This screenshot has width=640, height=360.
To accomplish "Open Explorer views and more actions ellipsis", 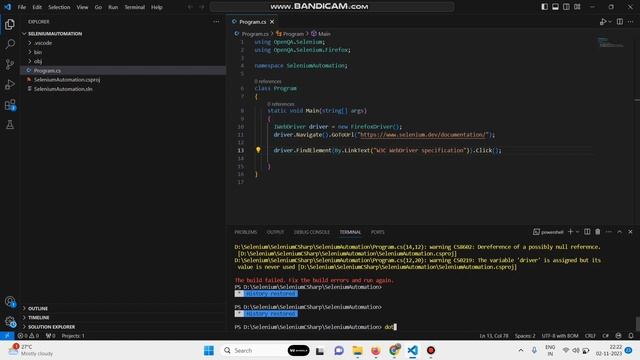I will [x=216, y=22].
